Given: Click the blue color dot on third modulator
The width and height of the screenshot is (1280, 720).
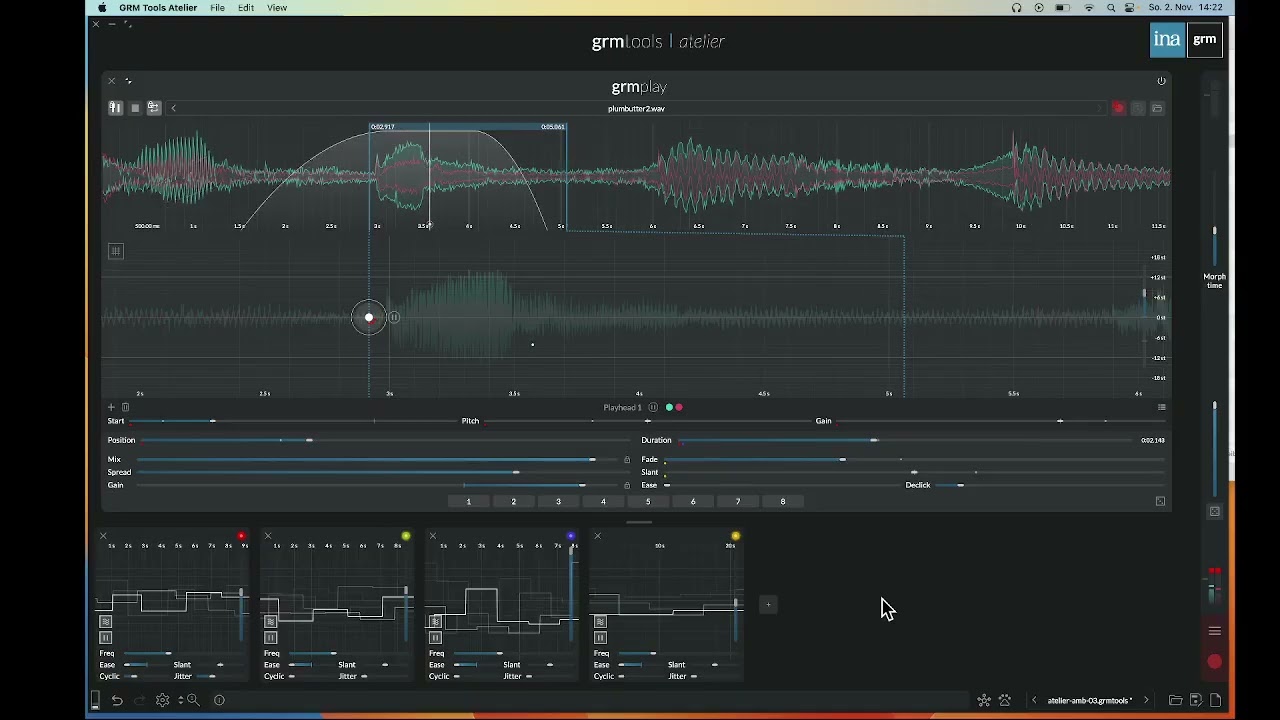Looking at the screenshot, I should 571,536.
